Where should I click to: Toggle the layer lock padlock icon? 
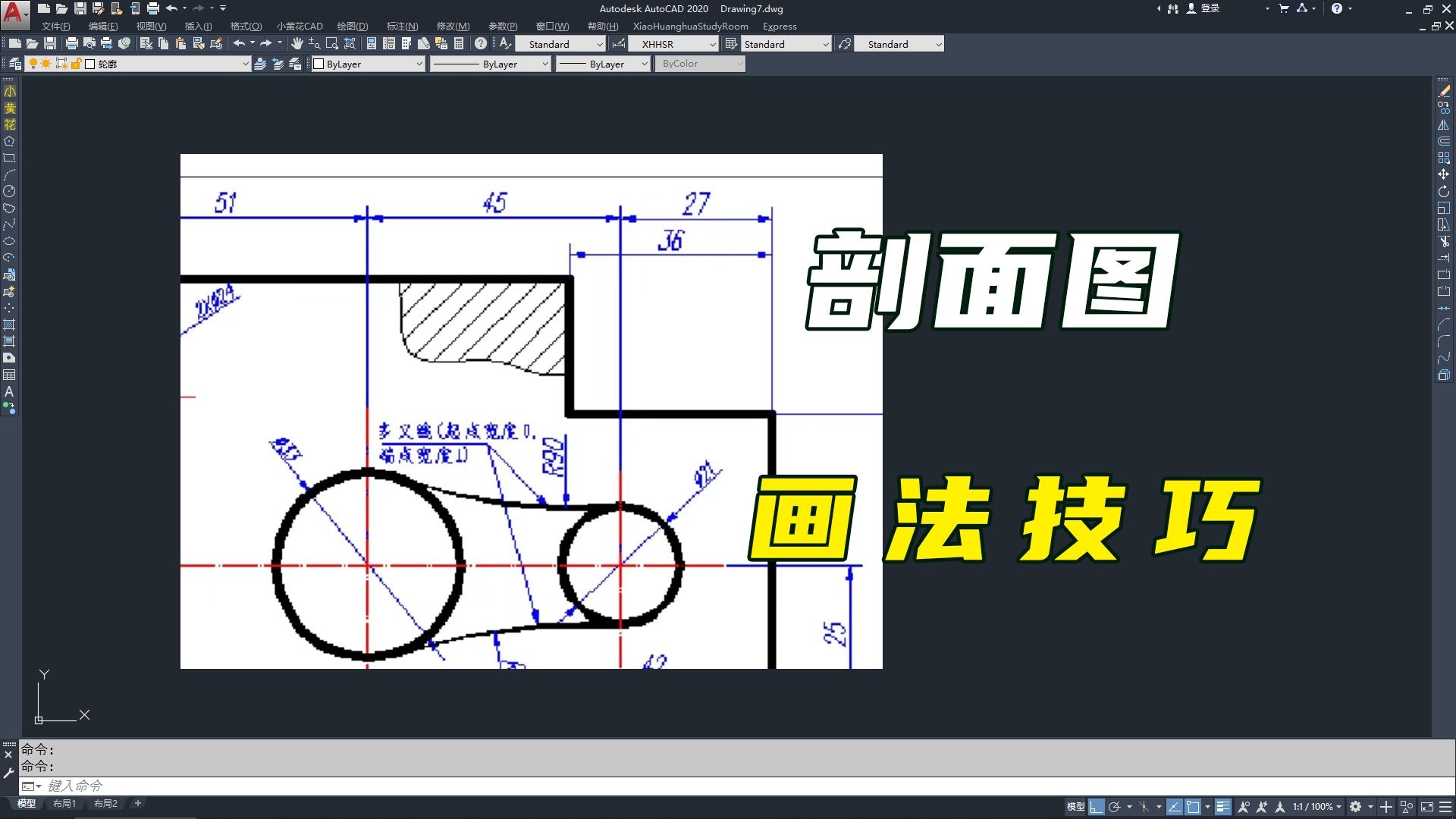coord(77,64)
